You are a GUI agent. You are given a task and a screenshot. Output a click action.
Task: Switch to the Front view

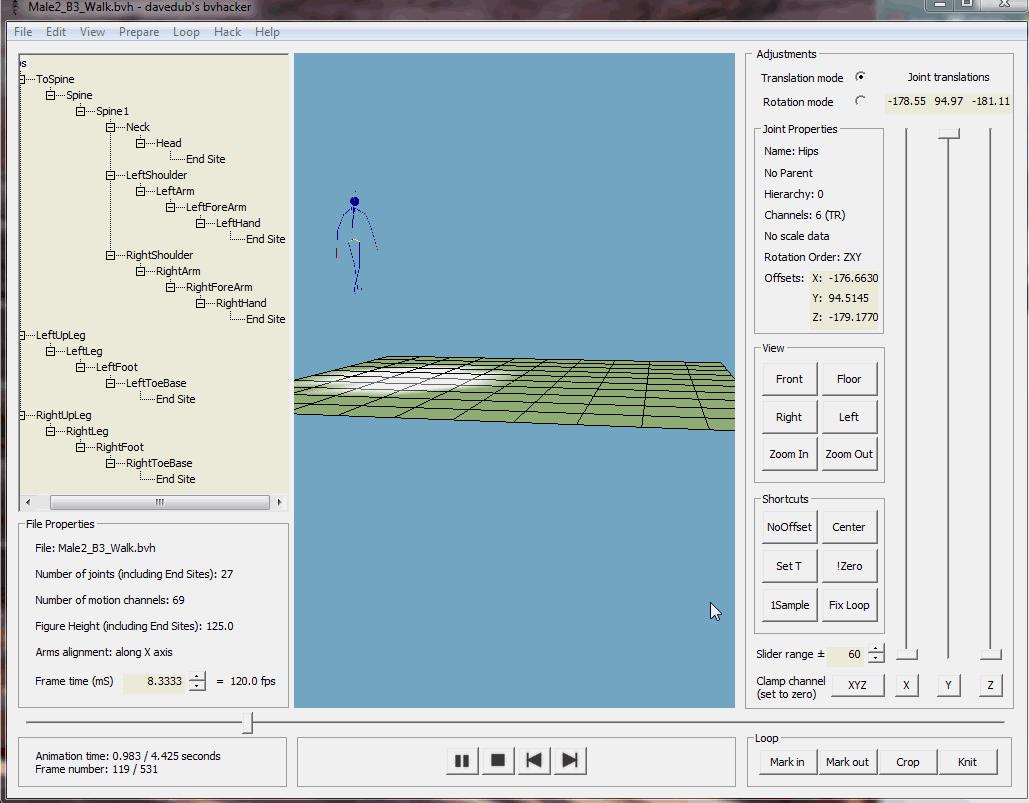point(789,379)
